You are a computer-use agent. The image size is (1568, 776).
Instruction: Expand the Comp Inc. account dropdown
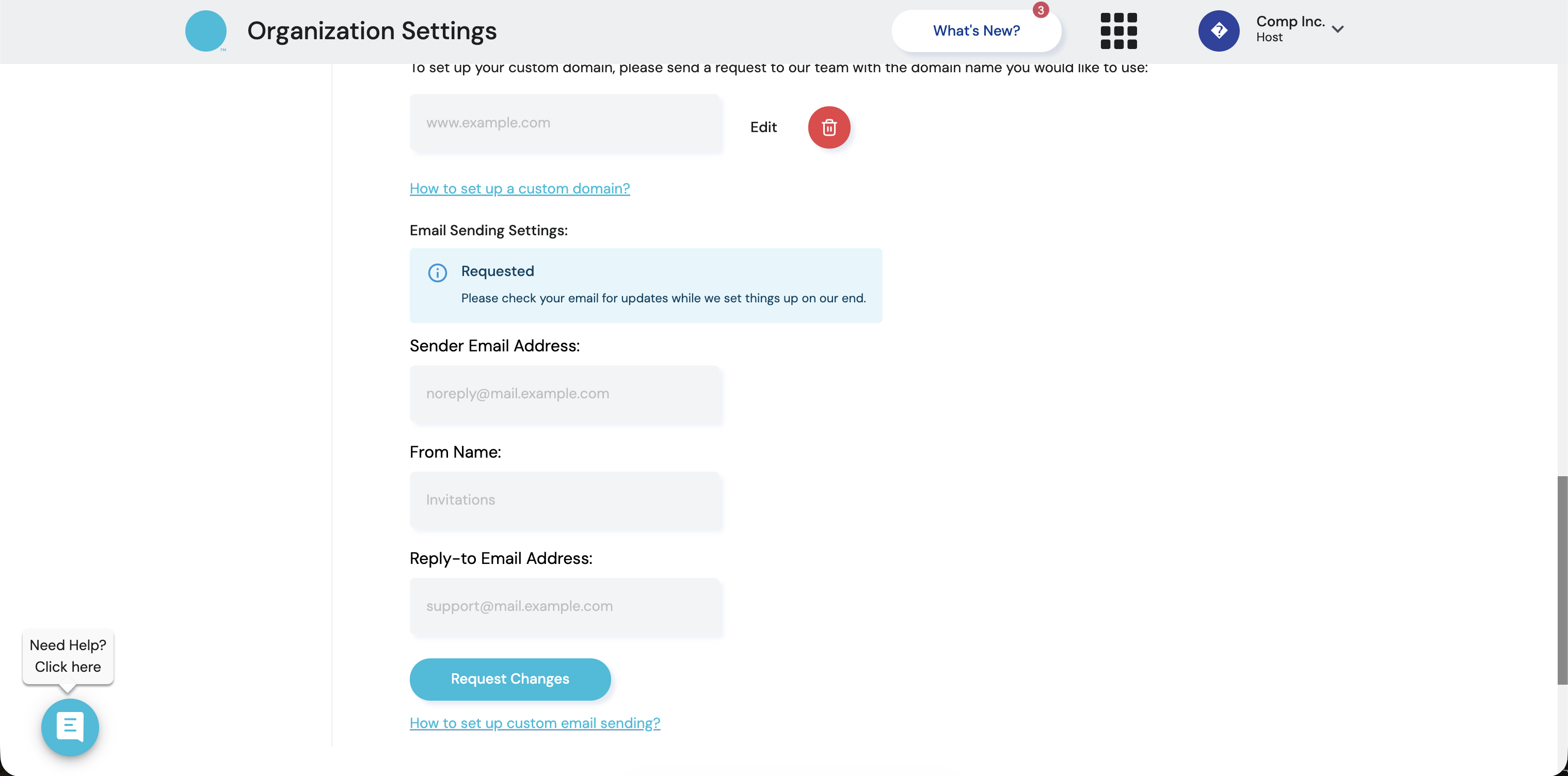click(x=1337, y=29)
